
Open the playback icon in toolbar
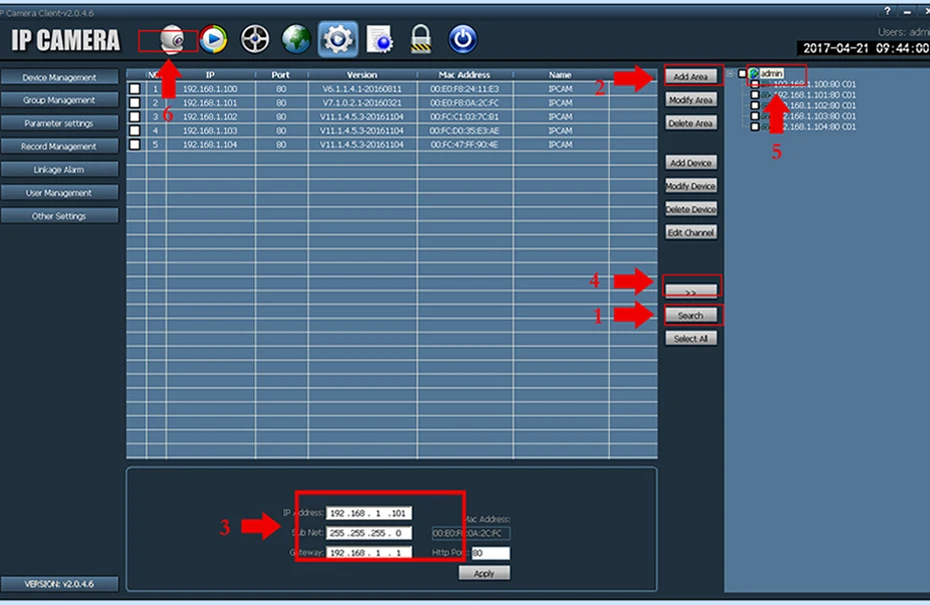[214, 40]
